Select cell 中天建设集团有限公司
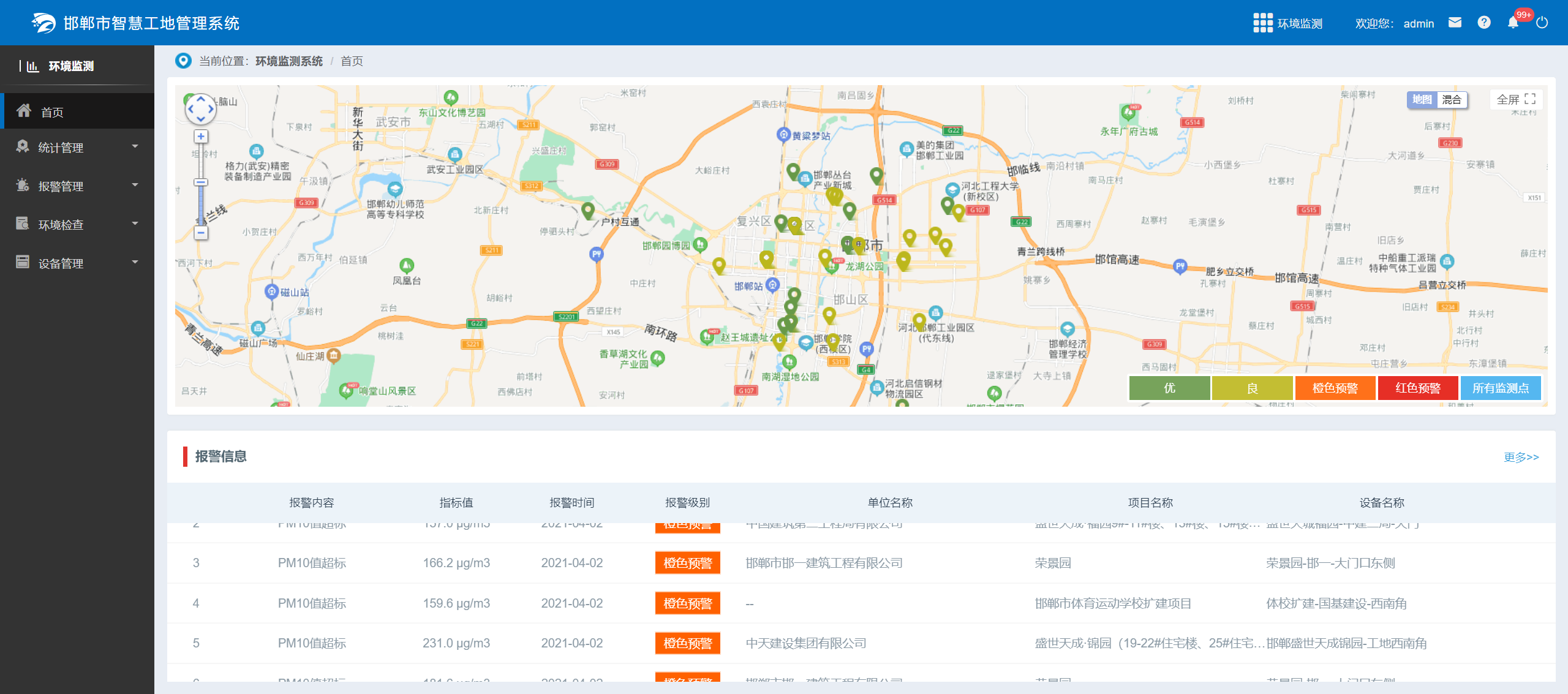Screen dimensions: 1568x694 coord(806,643)
